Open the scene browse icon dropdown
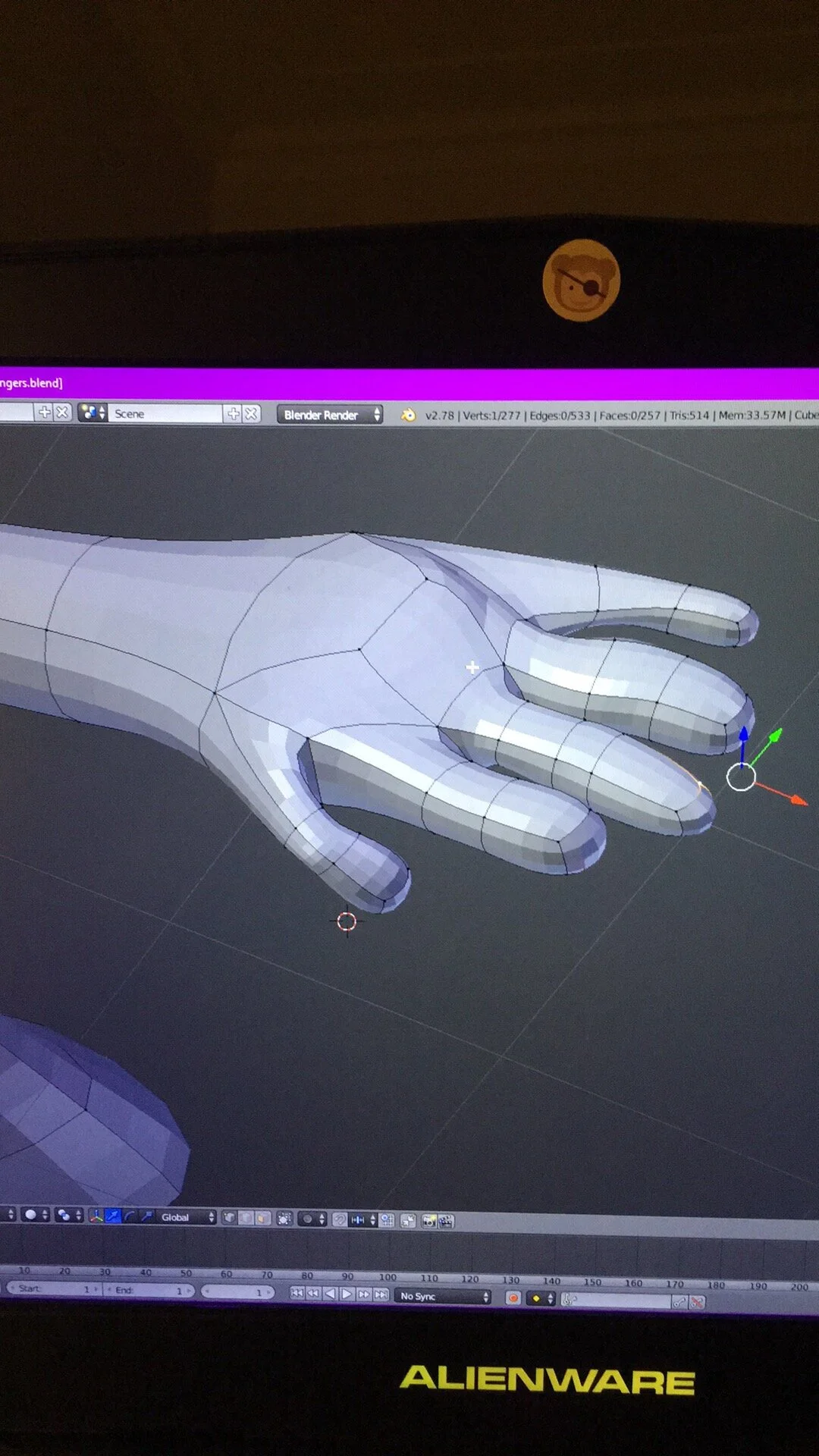819x1456 pixels. 92,413
